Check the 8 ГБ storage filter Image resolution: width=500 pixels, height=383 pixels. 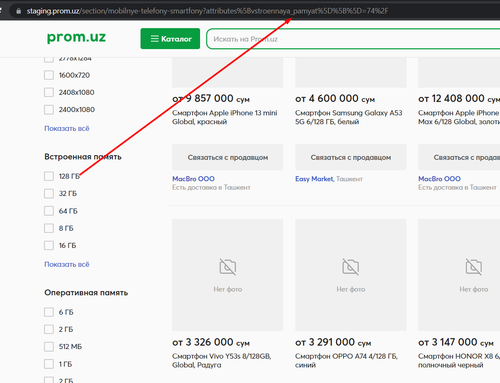click(x=49, y=228)
